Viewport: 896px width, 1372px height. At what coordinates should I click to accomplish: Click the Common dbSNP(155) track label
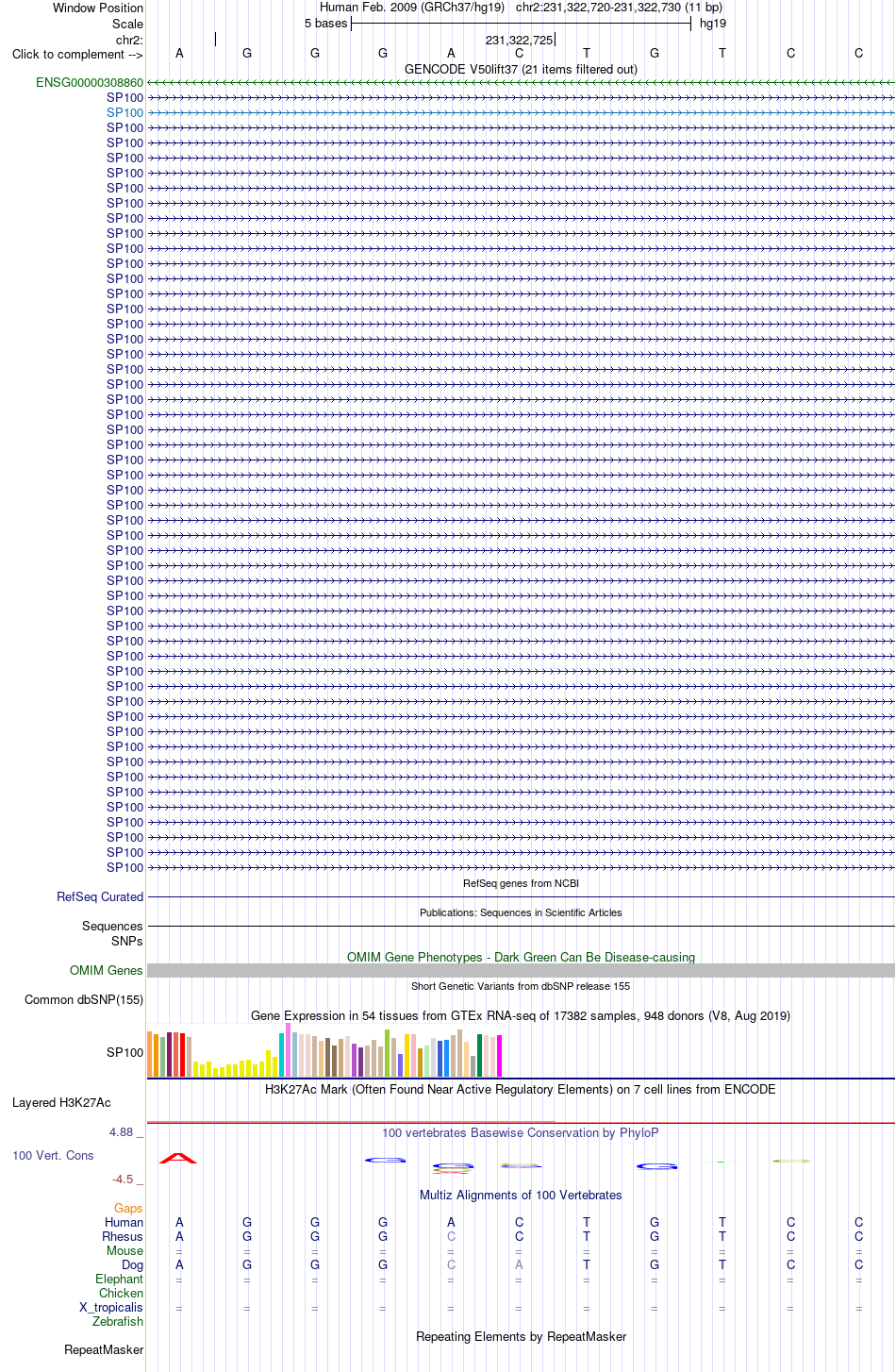84,1000
